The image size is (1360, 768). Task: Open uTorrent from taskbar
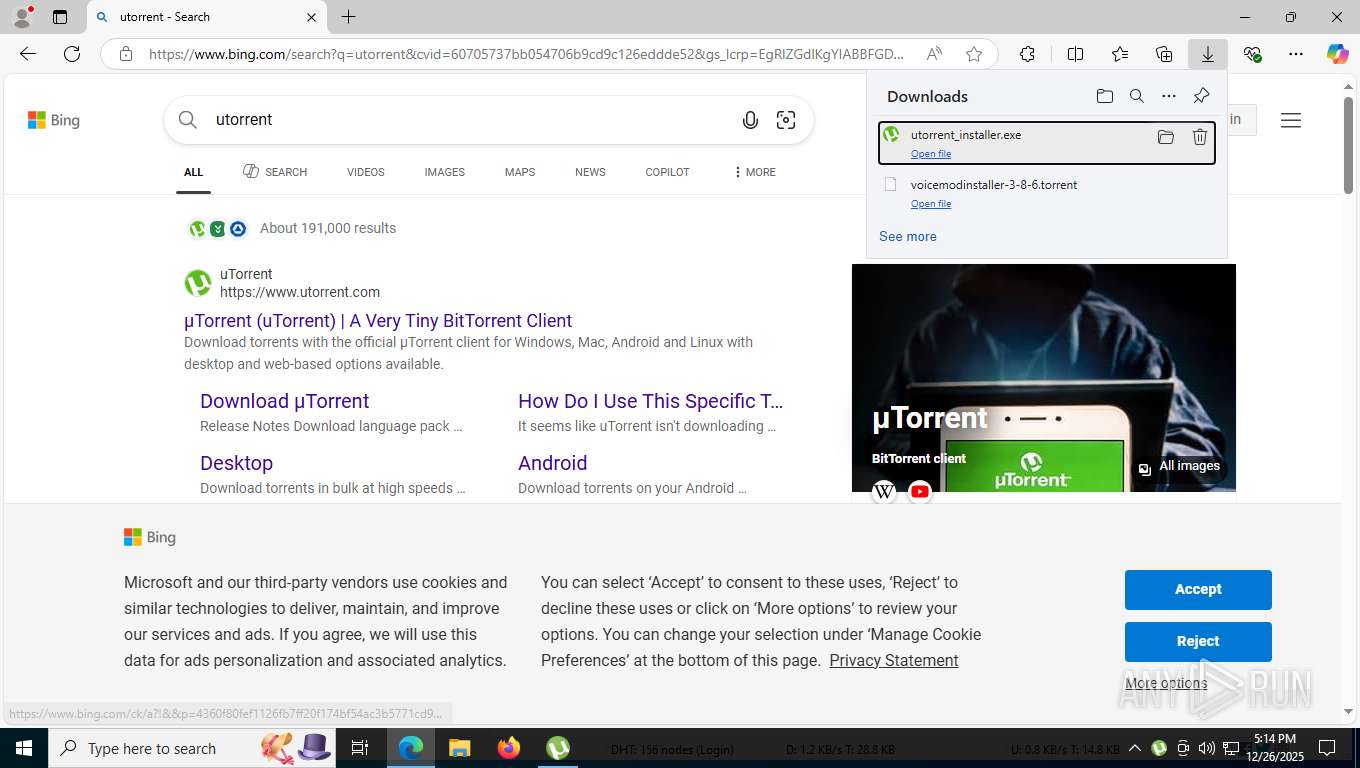pyautogui.click(x=558, y=748)
